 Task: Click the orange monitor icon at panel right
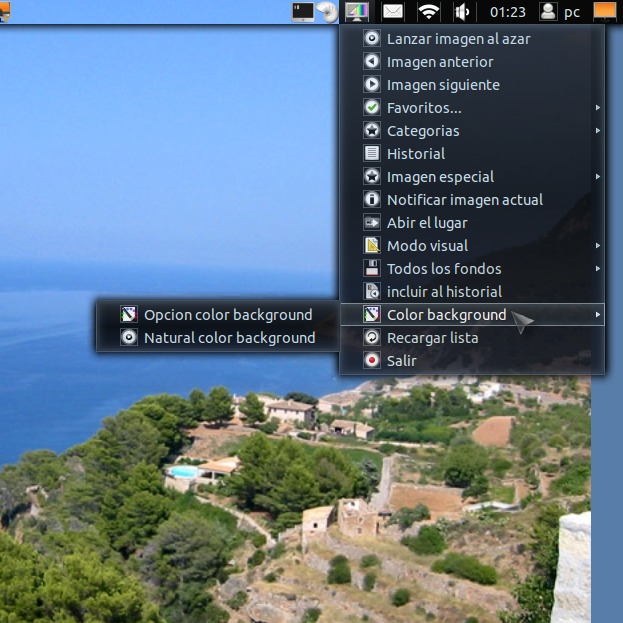pyautogui.click(x=605, y=11)
